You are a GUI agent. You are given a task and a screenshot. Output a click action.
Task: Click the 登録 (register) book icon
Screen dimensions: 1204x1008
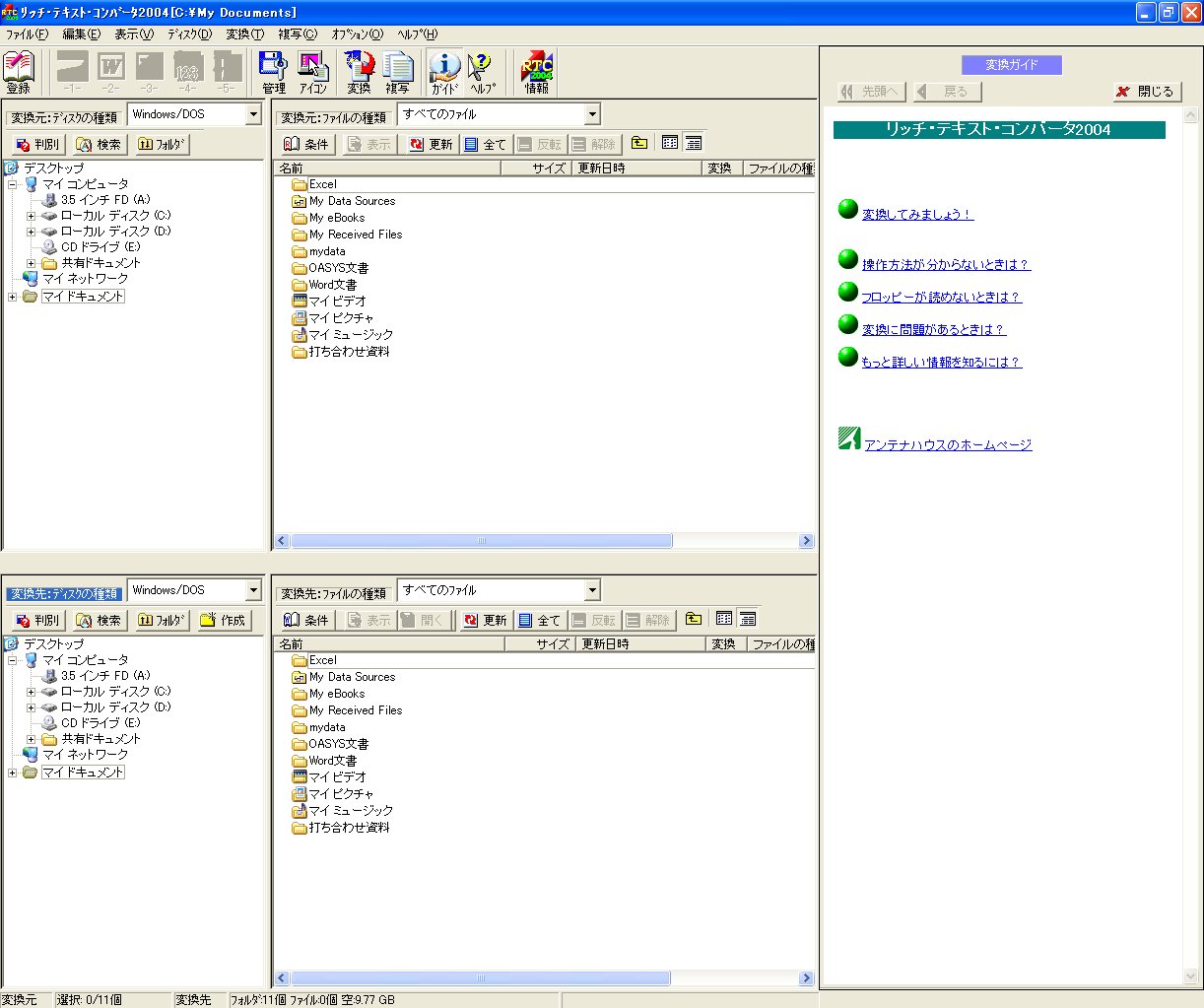point(19,72)
